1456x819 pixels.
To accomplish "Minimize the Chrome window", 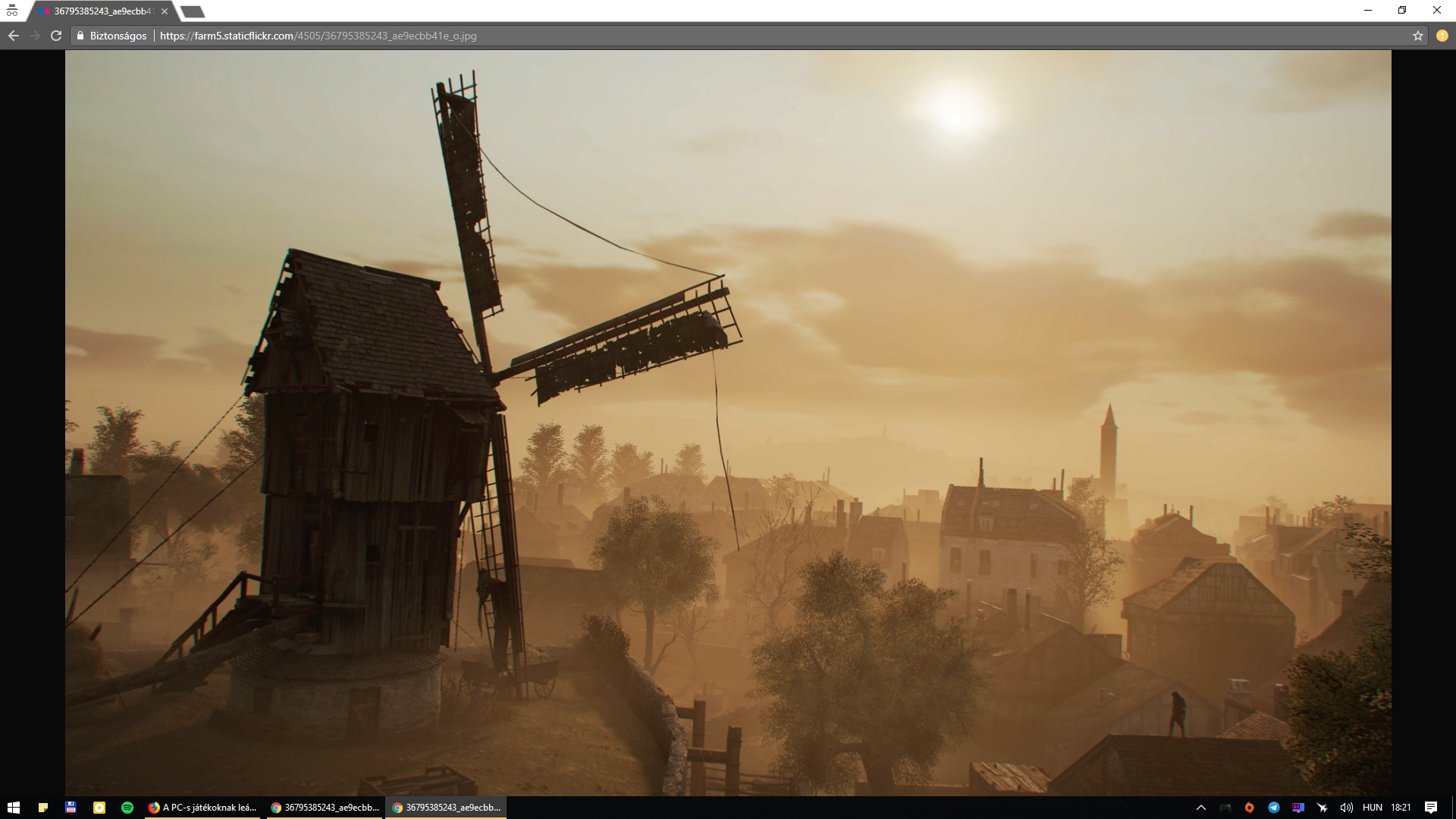I will pos(1368,11).
